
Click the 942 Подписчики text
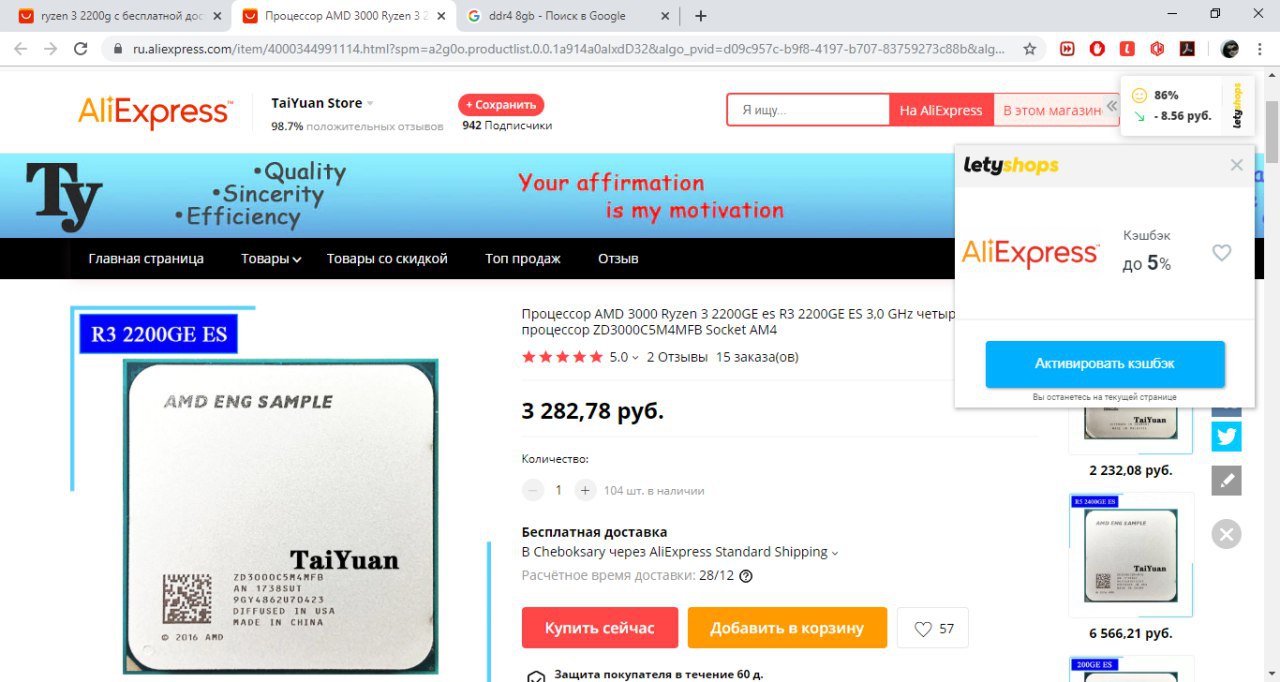click(507, 126)
